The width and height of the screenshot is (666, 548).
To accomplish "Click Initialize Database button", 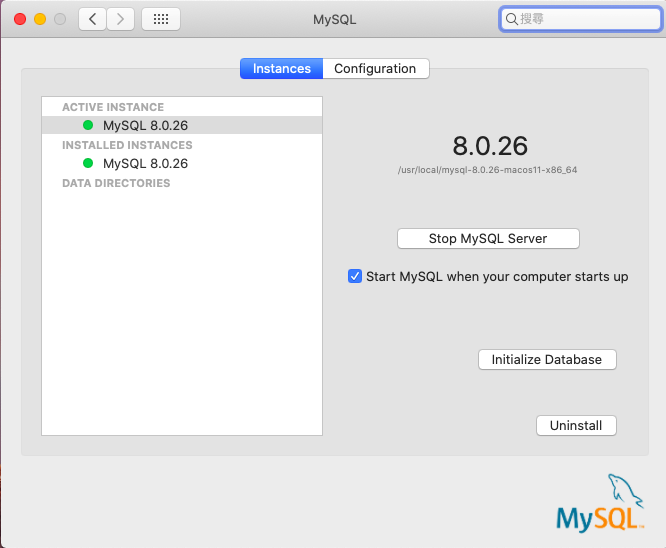I will (547, 359).
